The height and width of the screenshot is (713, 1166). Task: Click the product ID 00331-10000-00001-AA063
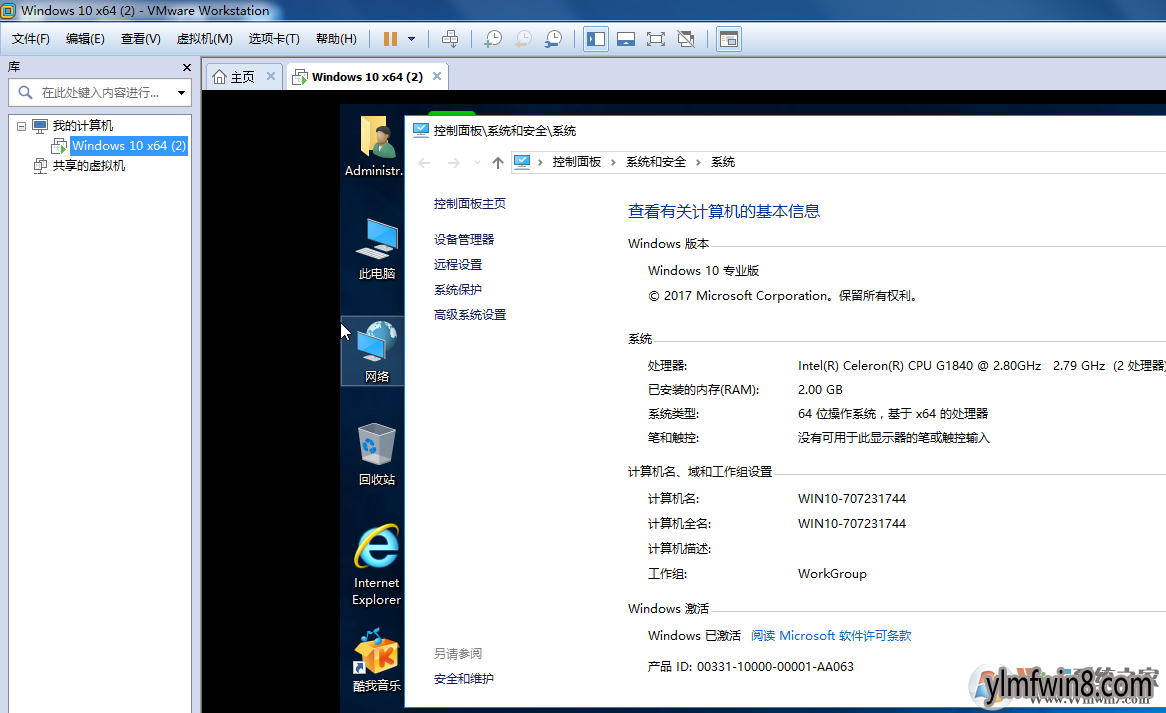[x=775, y=667]
